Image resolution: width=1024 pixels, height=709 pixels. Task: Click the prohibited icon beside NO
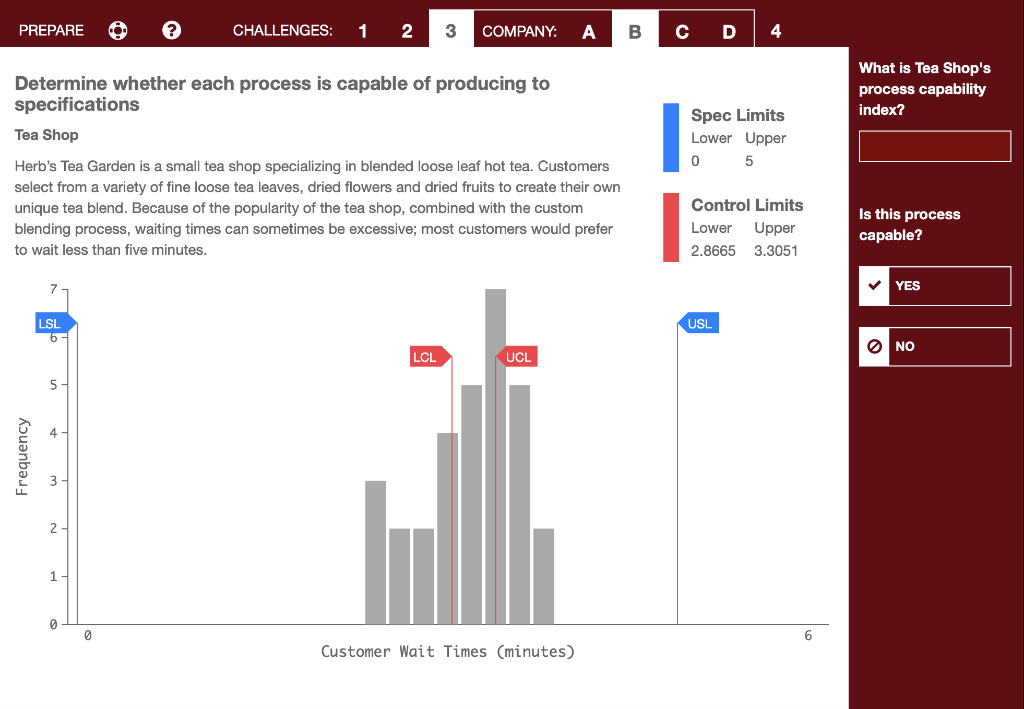(x=874, y=346)
